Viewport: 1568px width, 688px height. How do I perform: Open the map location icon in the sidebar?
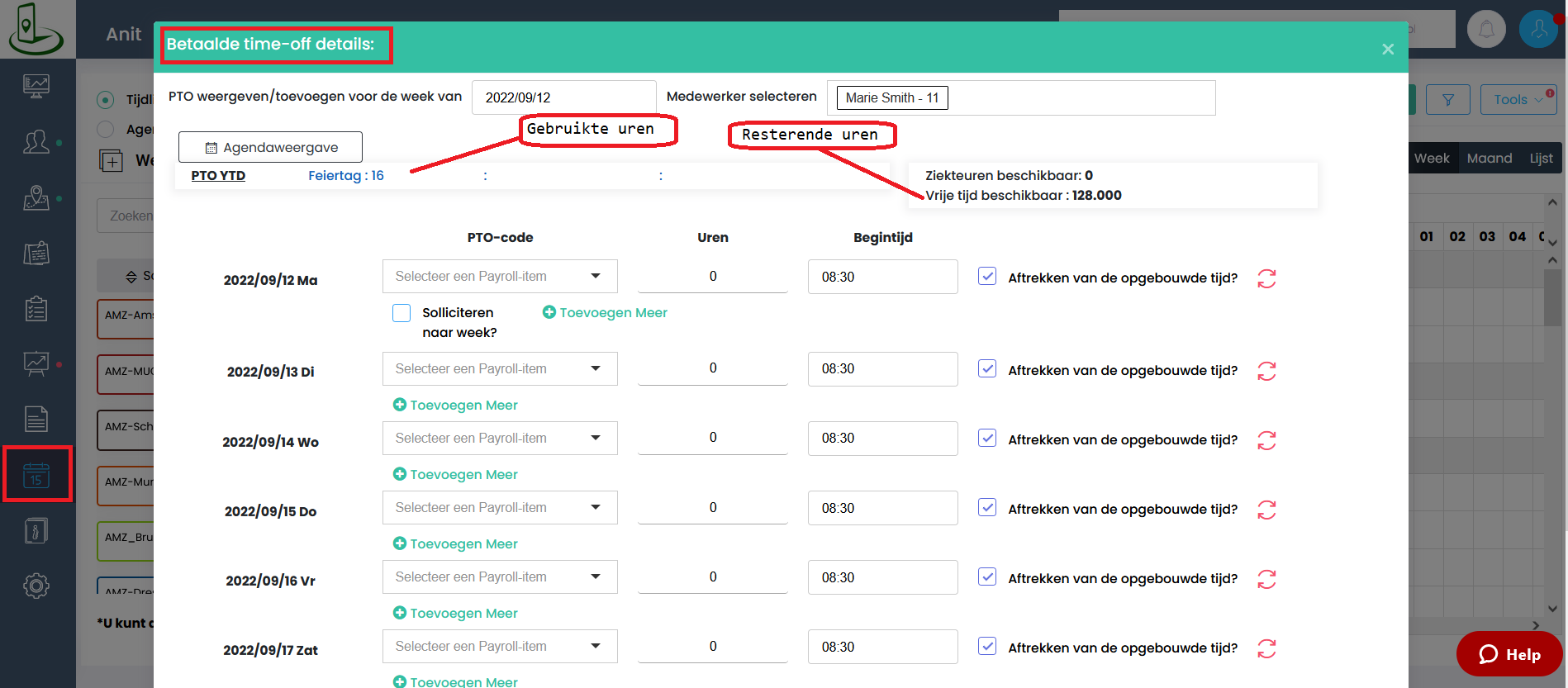pyautogui.click(x=36, y=197)
